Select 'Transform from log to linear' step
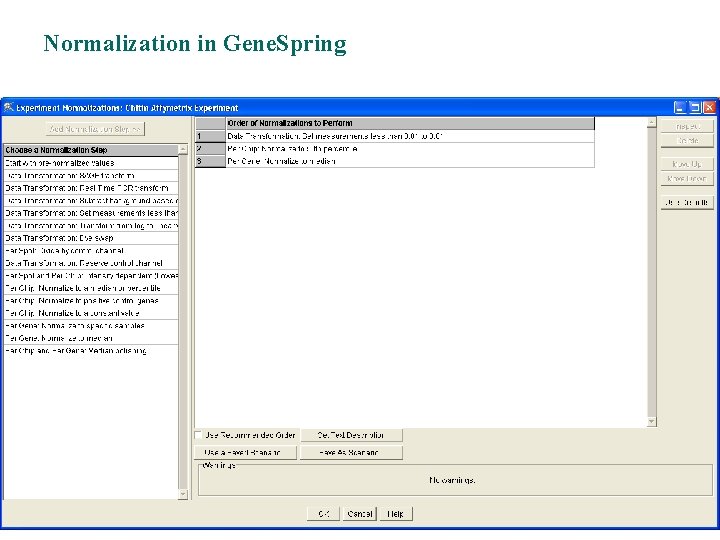The image size is (720, 540). pos(91,225)
